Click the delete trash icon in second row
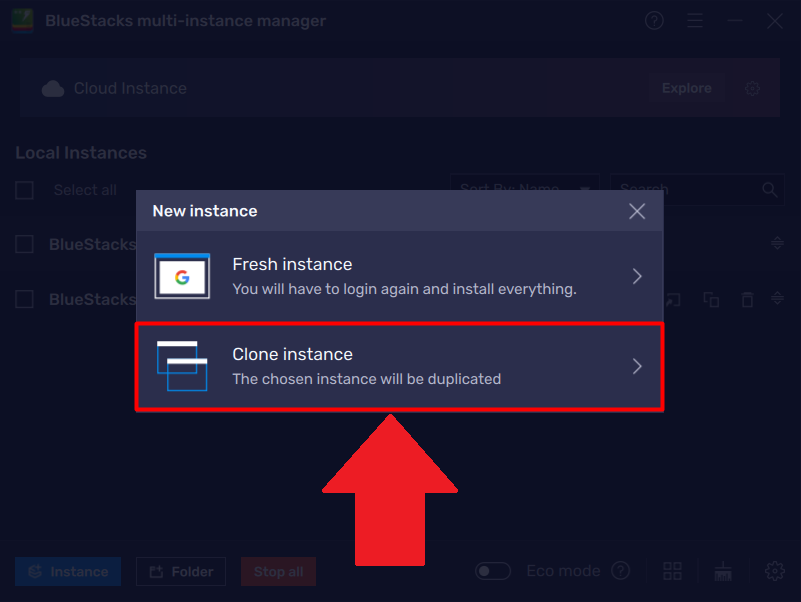Viewport: 801px width, 602px height. pos(747,299)
